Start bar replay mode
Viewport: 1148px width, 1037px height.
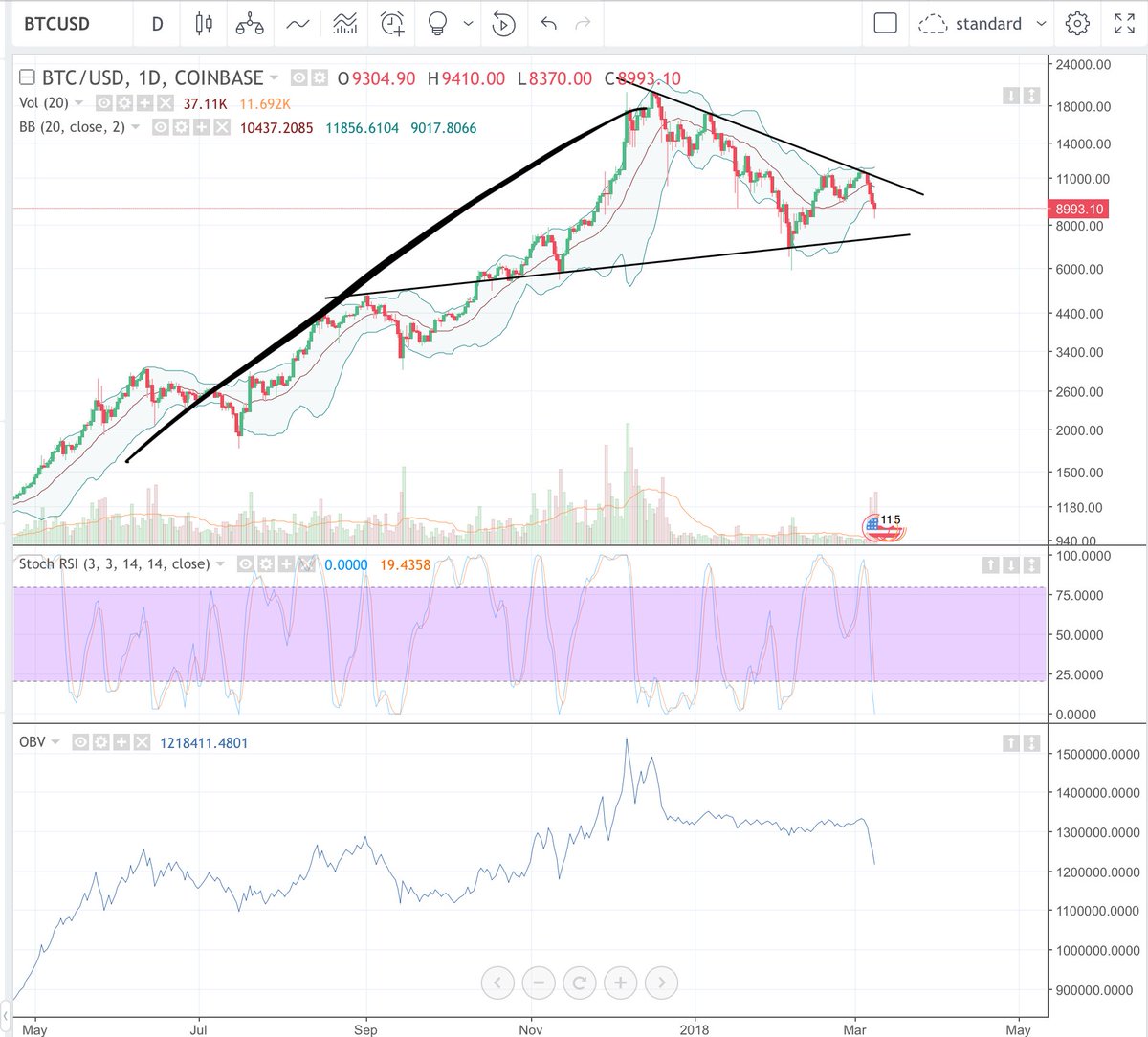coord(504,24)
